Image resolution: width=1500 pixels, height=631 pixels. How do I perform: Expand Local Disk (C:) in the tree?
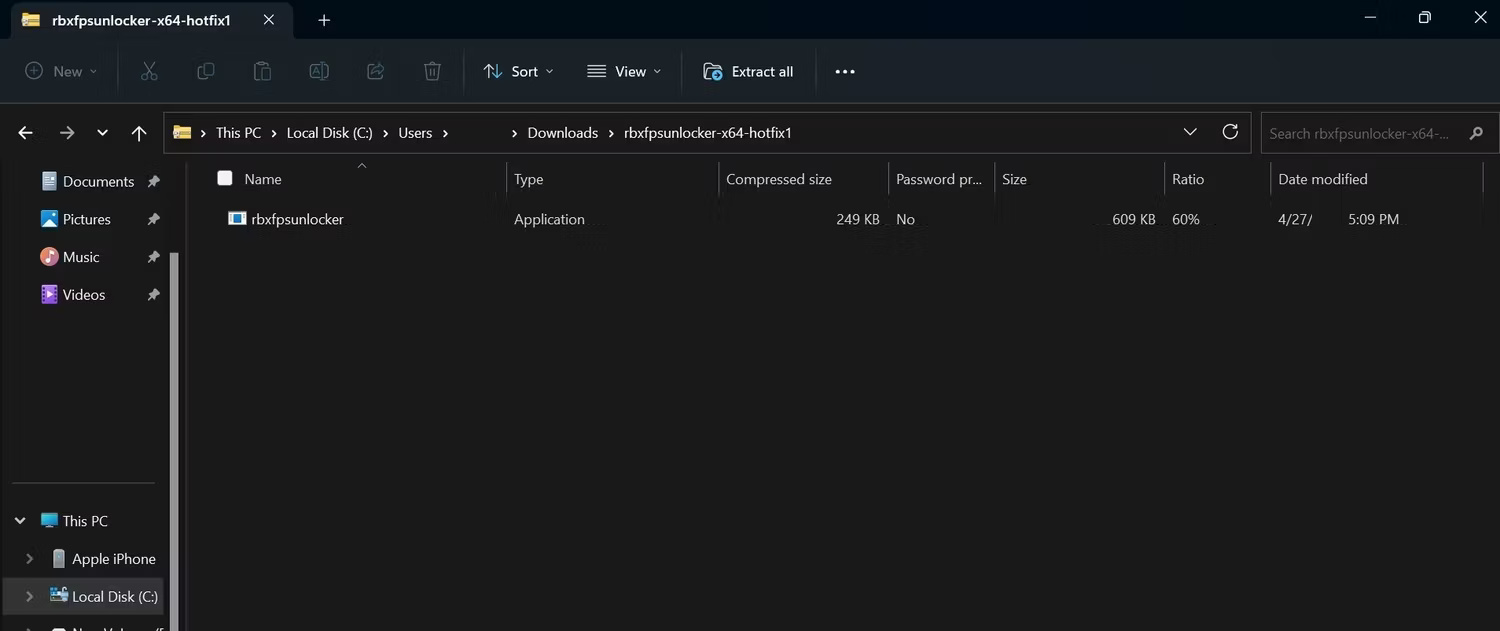click(x=29, y=596)
